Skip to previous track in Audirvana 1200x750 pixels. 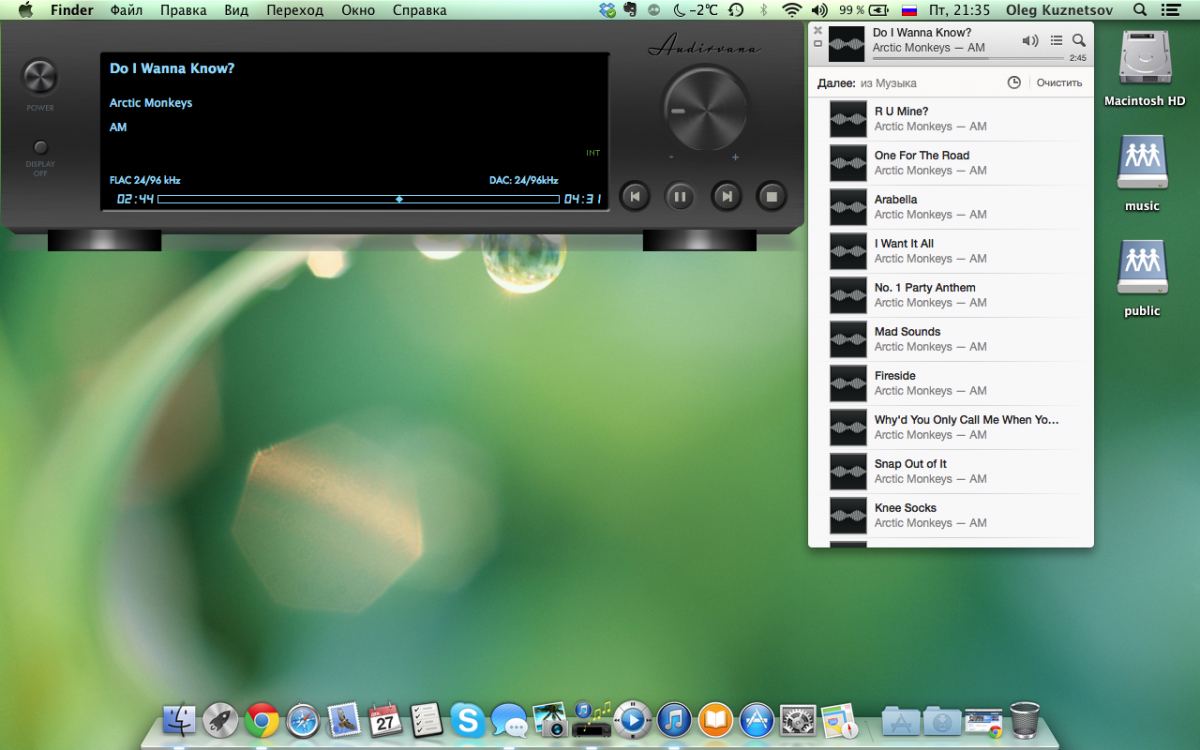tap(634, 196)
